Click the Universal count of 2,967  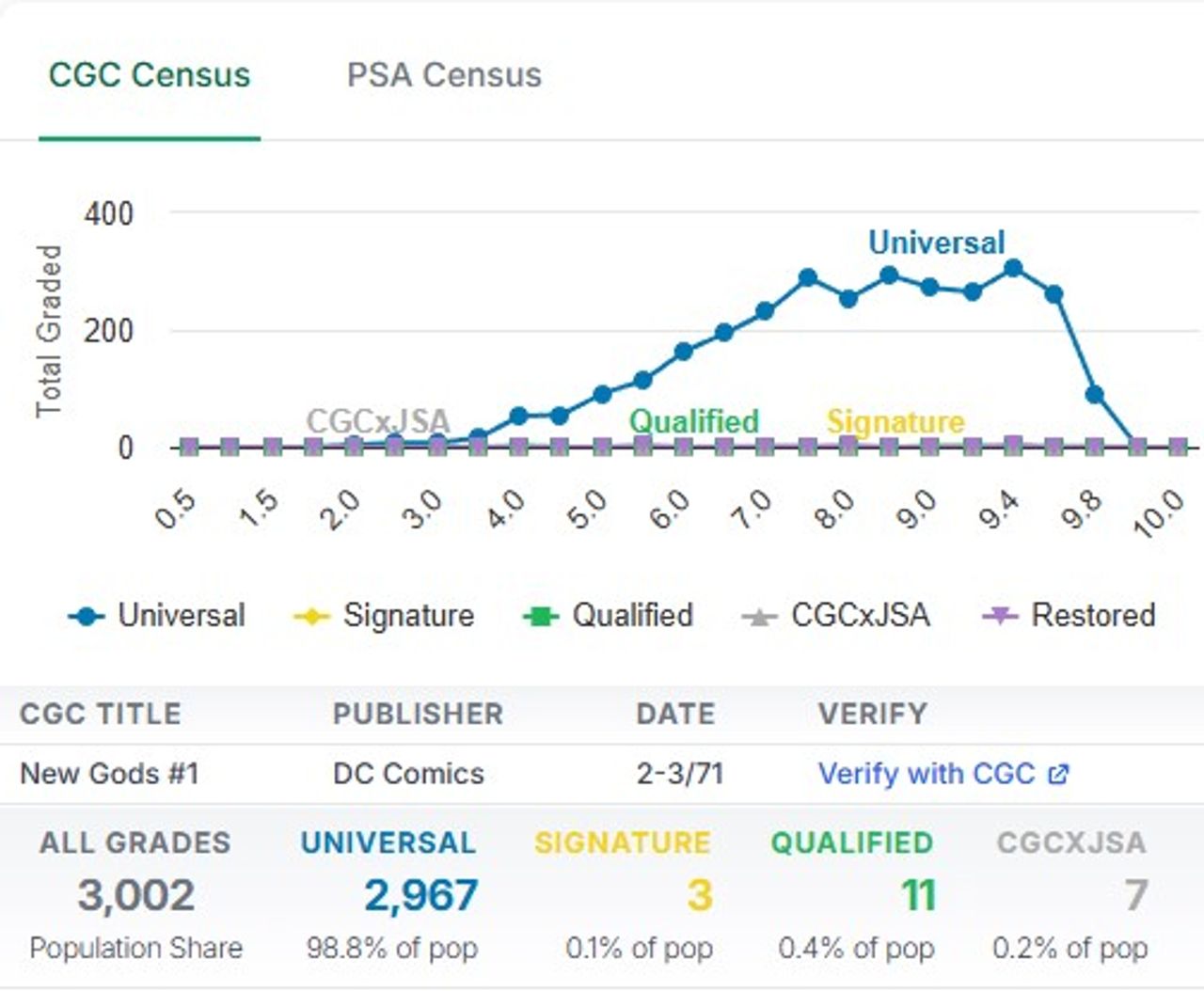(x=420, y=895)
